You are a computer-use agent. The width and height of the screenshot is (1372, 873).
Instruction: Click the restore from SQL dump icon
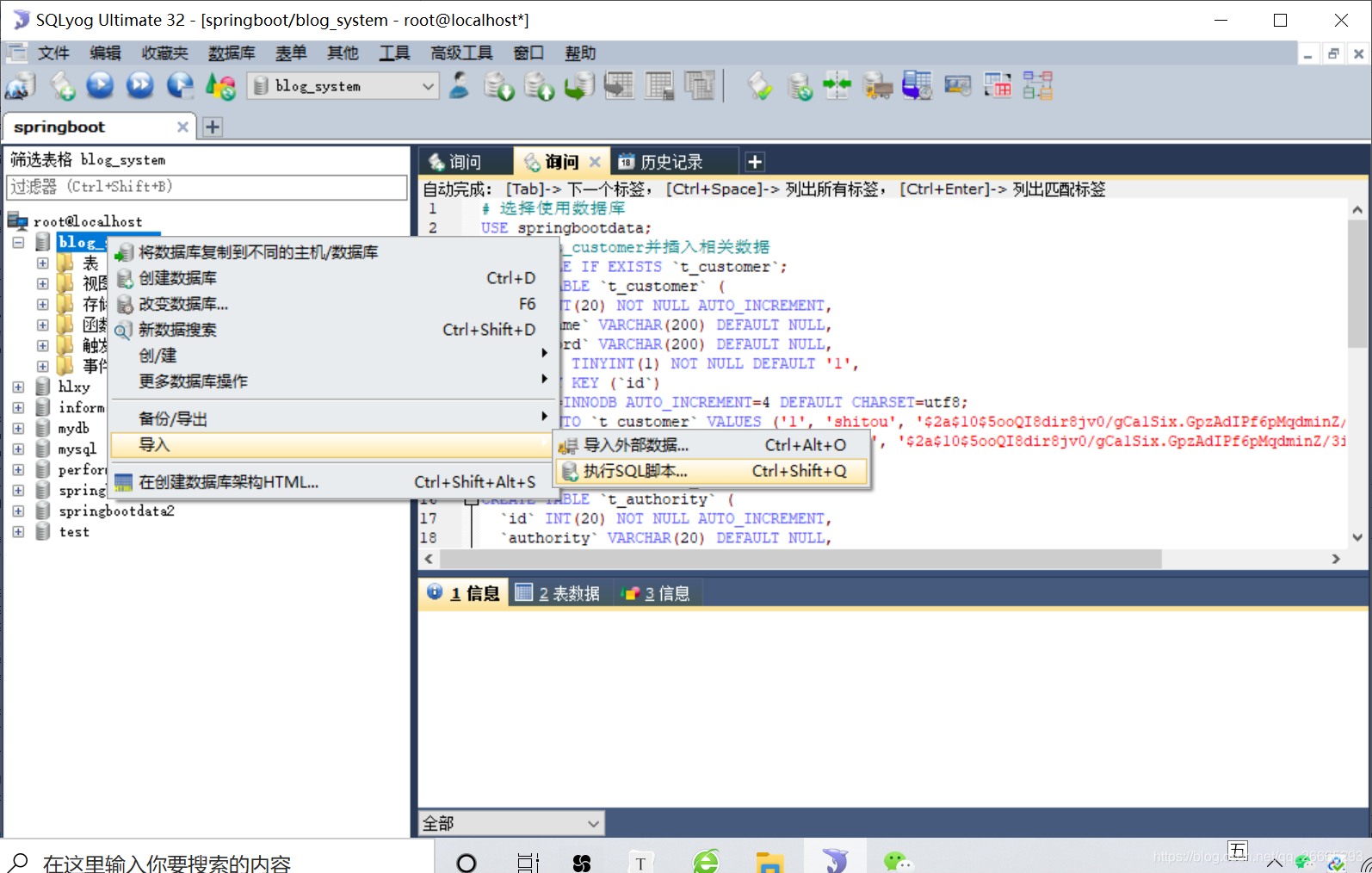[x=579, y=86]
